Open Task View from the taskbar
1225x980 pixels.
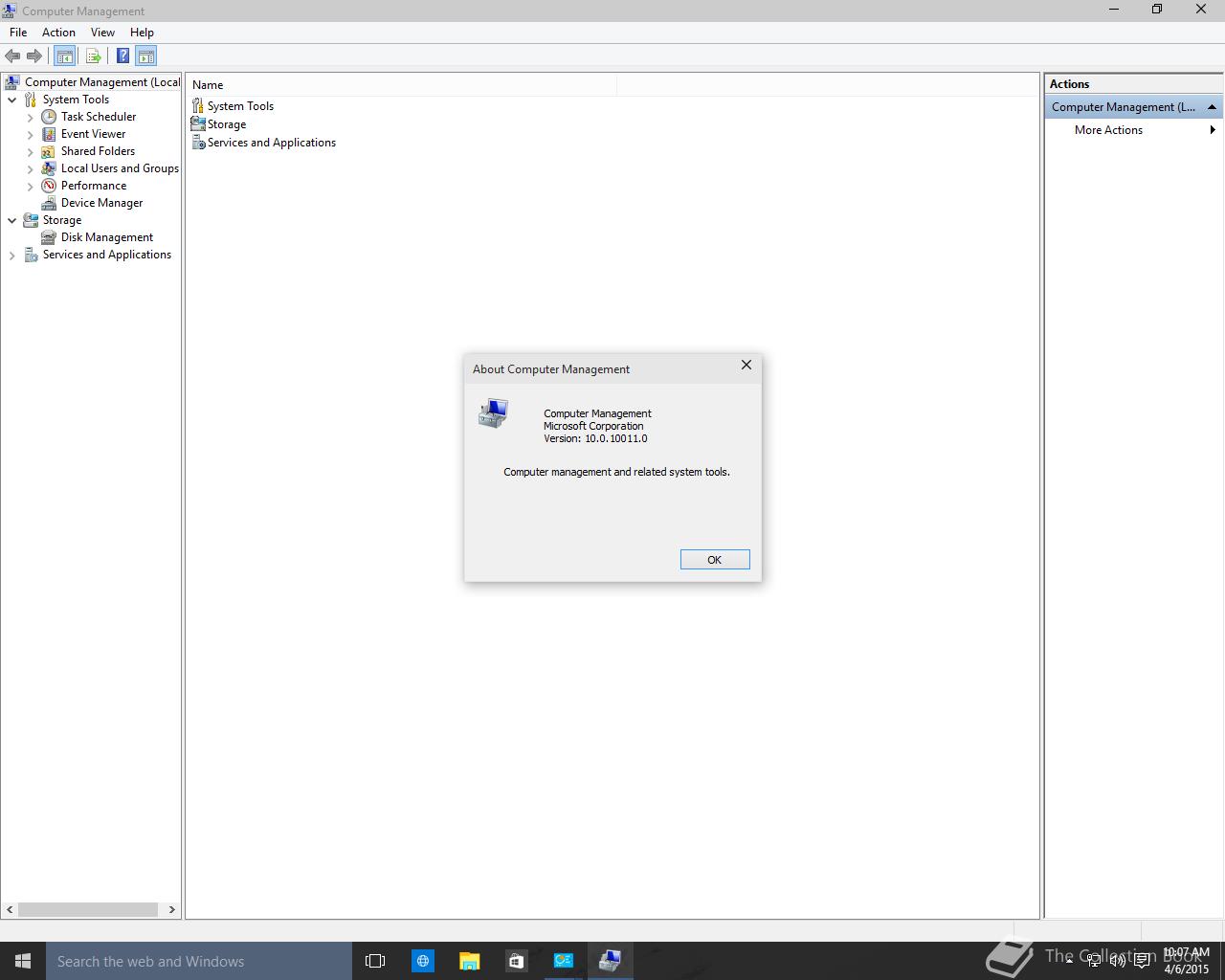click(x=375, y=961)
